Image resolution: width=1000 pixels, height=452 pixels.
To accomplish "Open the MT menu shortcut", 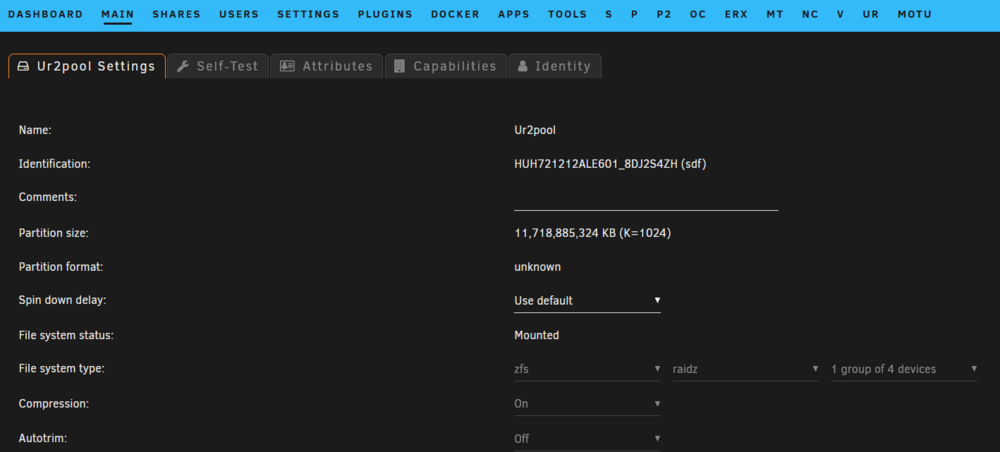I will (775, 14).
